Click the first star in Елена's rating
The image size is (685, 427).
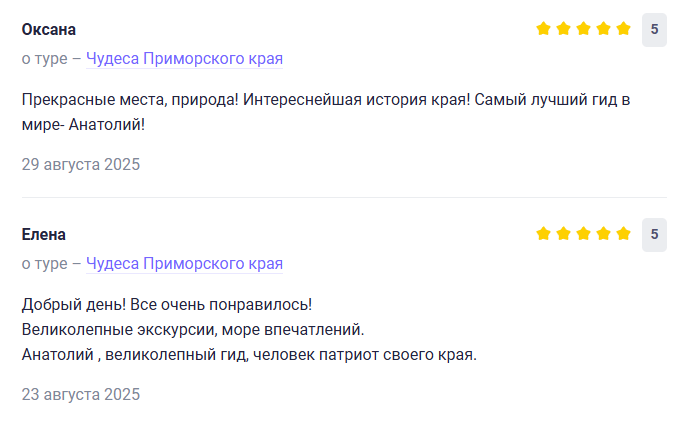543,234
